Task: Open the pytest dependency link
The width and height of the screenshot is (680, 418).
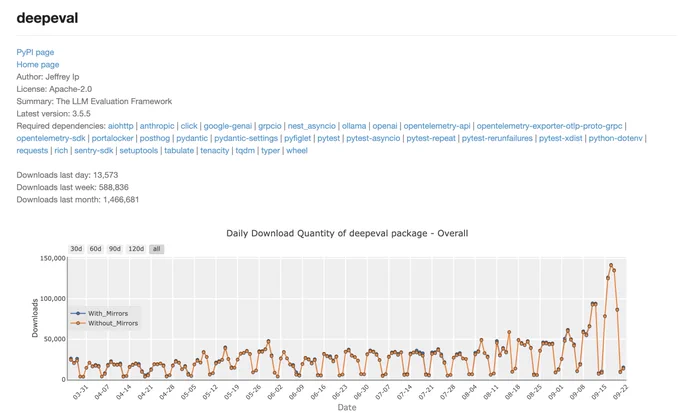Action: 329,138
